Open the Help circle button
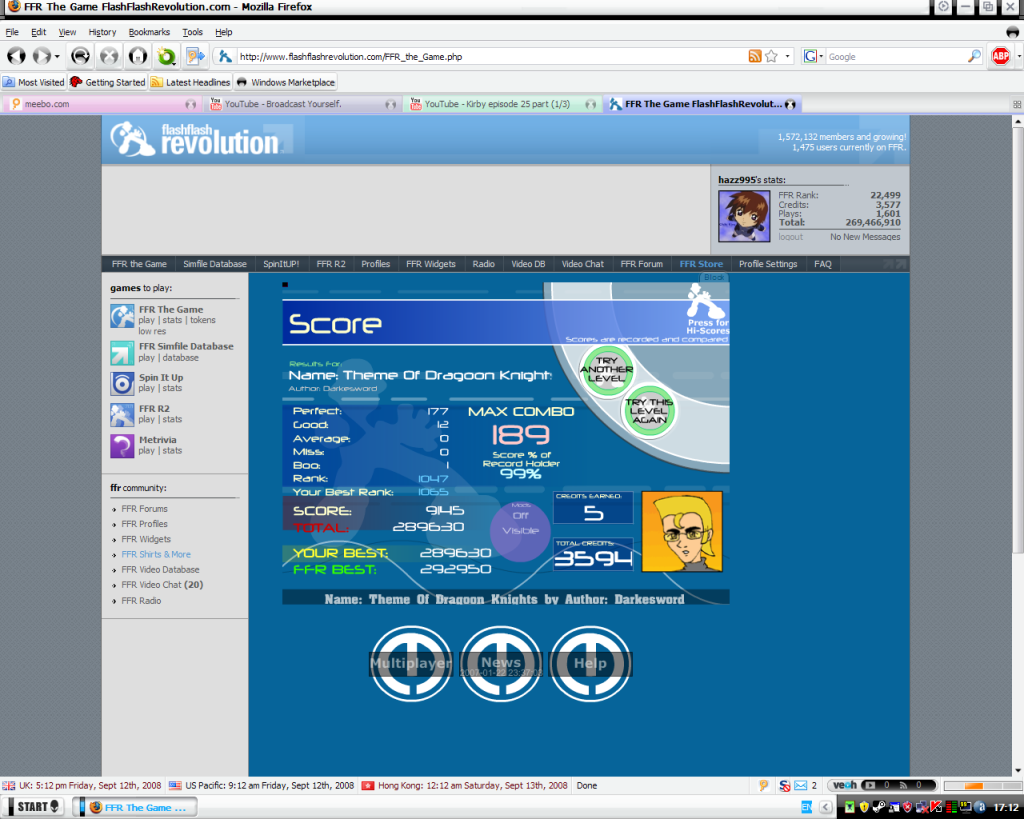This screenshot has width=1024, height=819. (590, 663)
